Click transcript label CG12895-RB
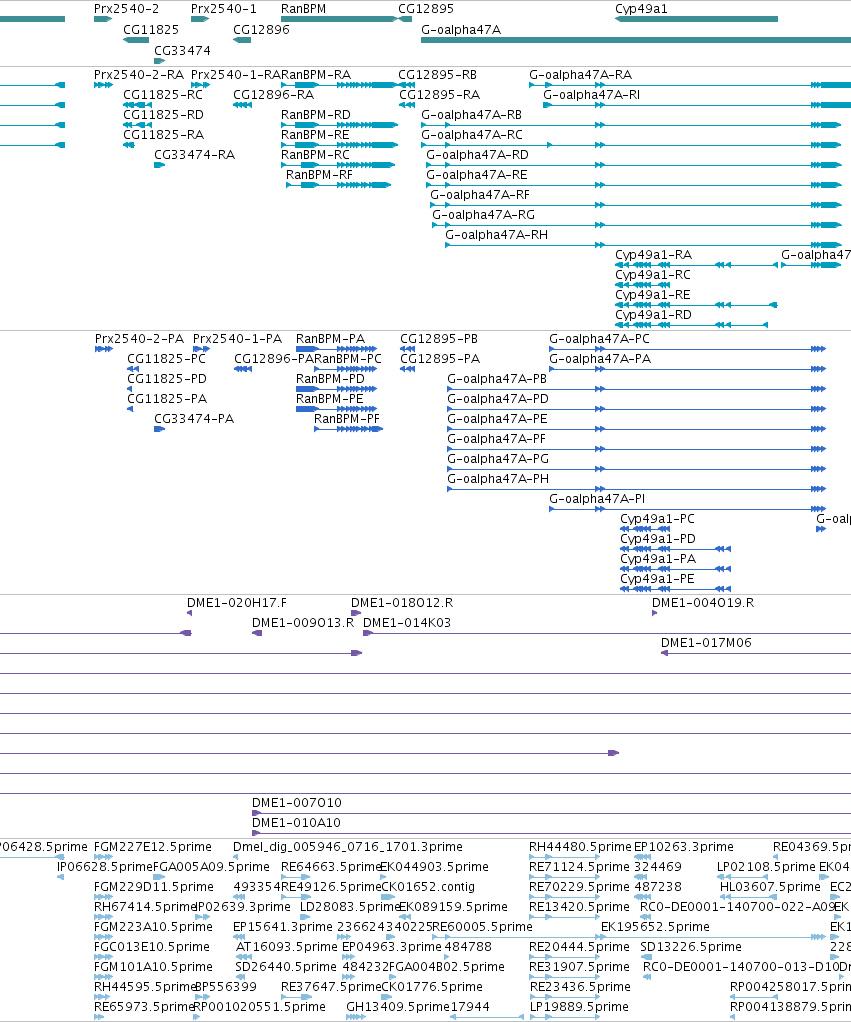 click(438, 75)
